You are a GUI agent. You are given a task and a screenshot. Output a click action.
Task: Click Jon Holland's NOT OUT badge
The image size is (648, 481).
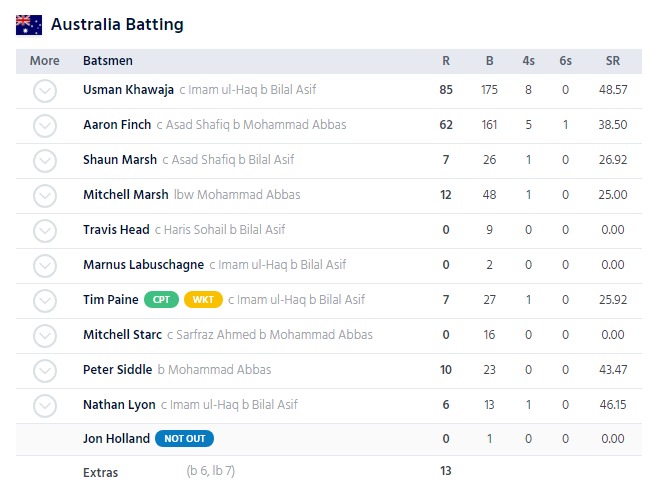coord(184,439)
